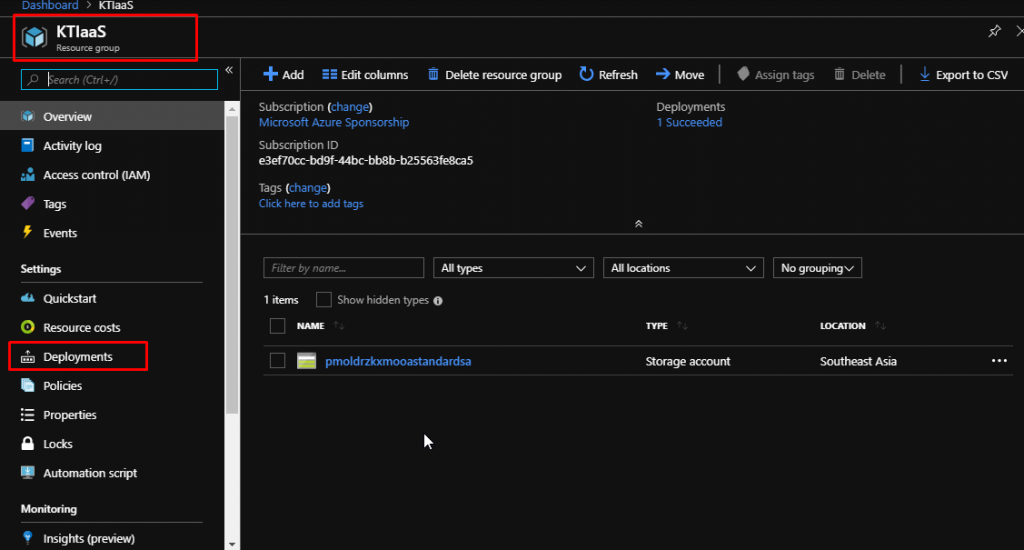1024x550 pixels.
Task: Click here to add tags link
Action: click(311, 203)
